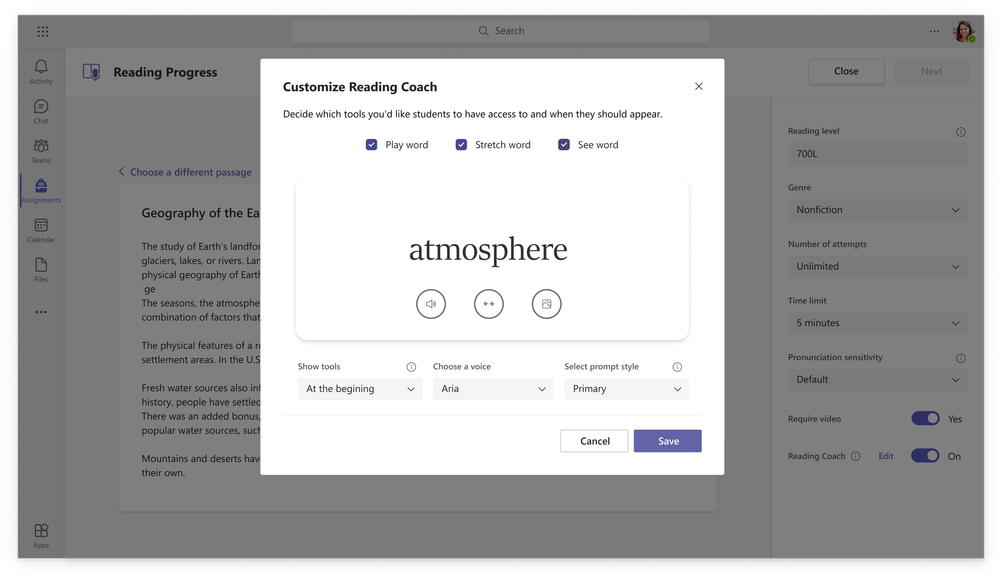Open Calendar in the left sidebar

click(x=41, y=231)
